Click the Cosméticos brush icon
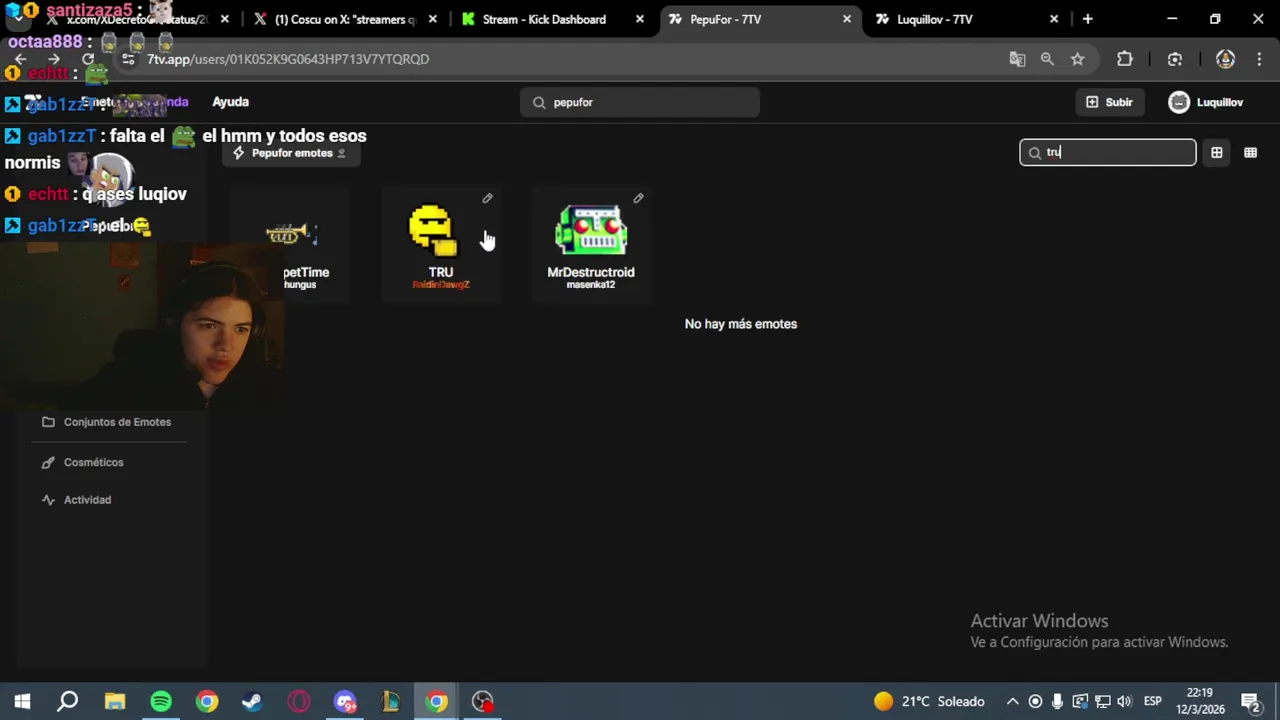Image resolution: width=1280 pixels, height=720 pixels. (48, 462)
